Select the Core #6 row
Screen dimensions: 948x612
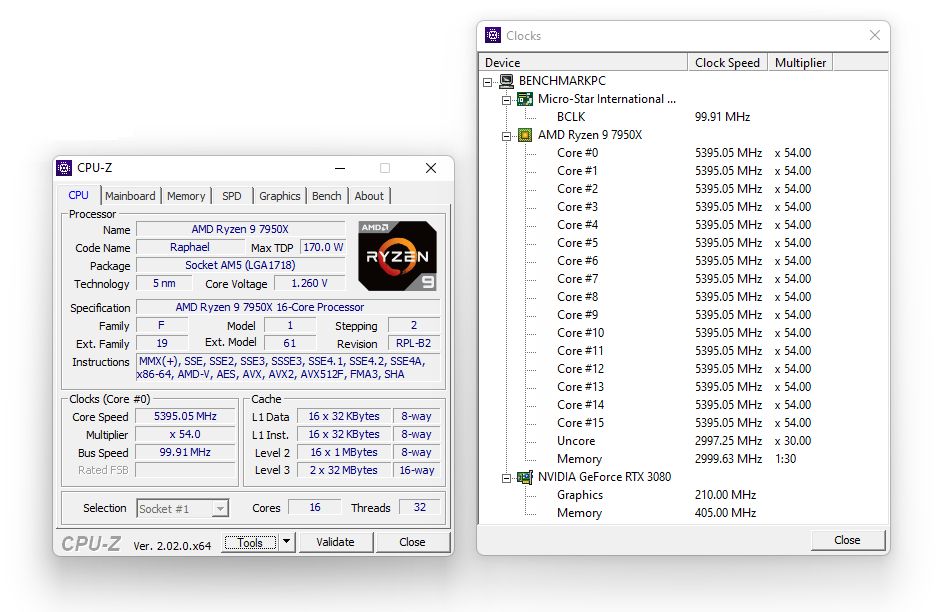683,261
